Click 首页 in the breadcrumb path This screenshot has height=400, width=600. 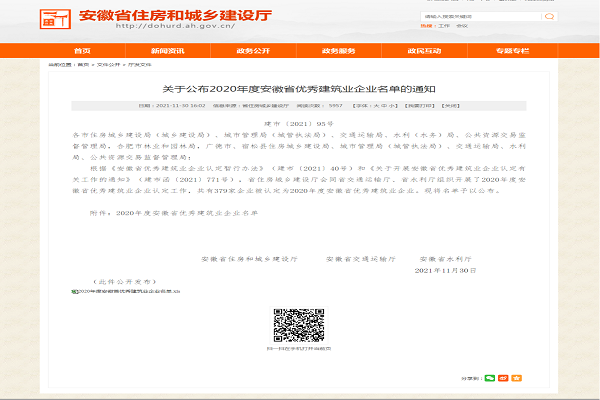click(82, 63)
